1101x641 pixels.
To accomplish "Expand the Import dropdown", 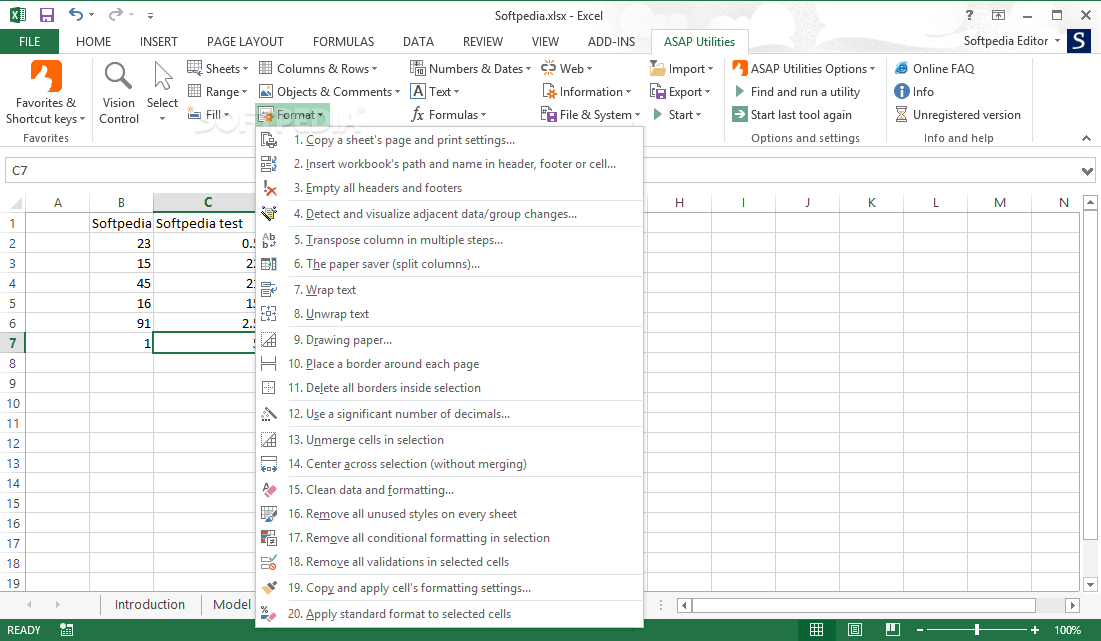I will point(681,68).
